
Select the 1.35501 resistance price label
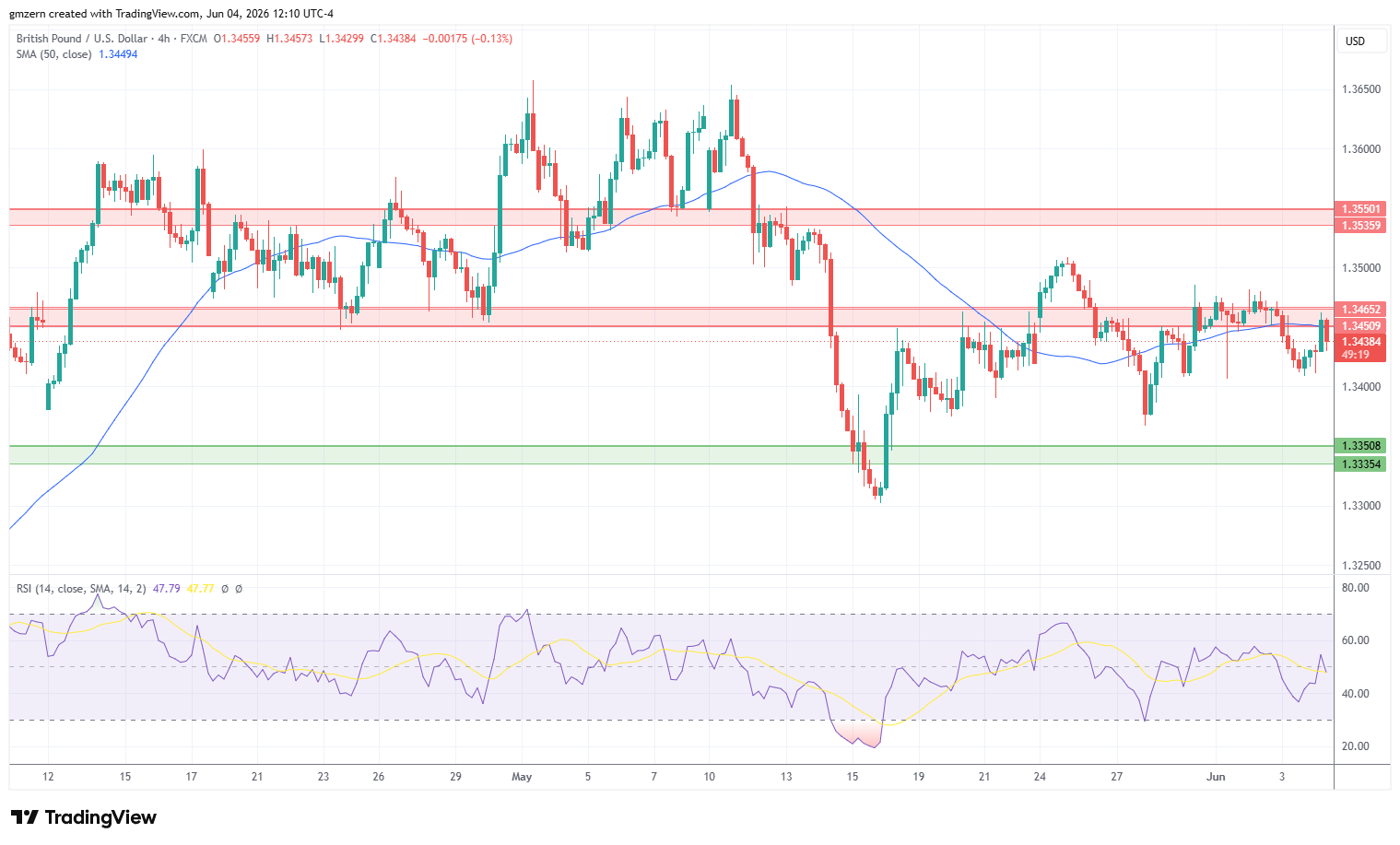tap(1360, 209)
